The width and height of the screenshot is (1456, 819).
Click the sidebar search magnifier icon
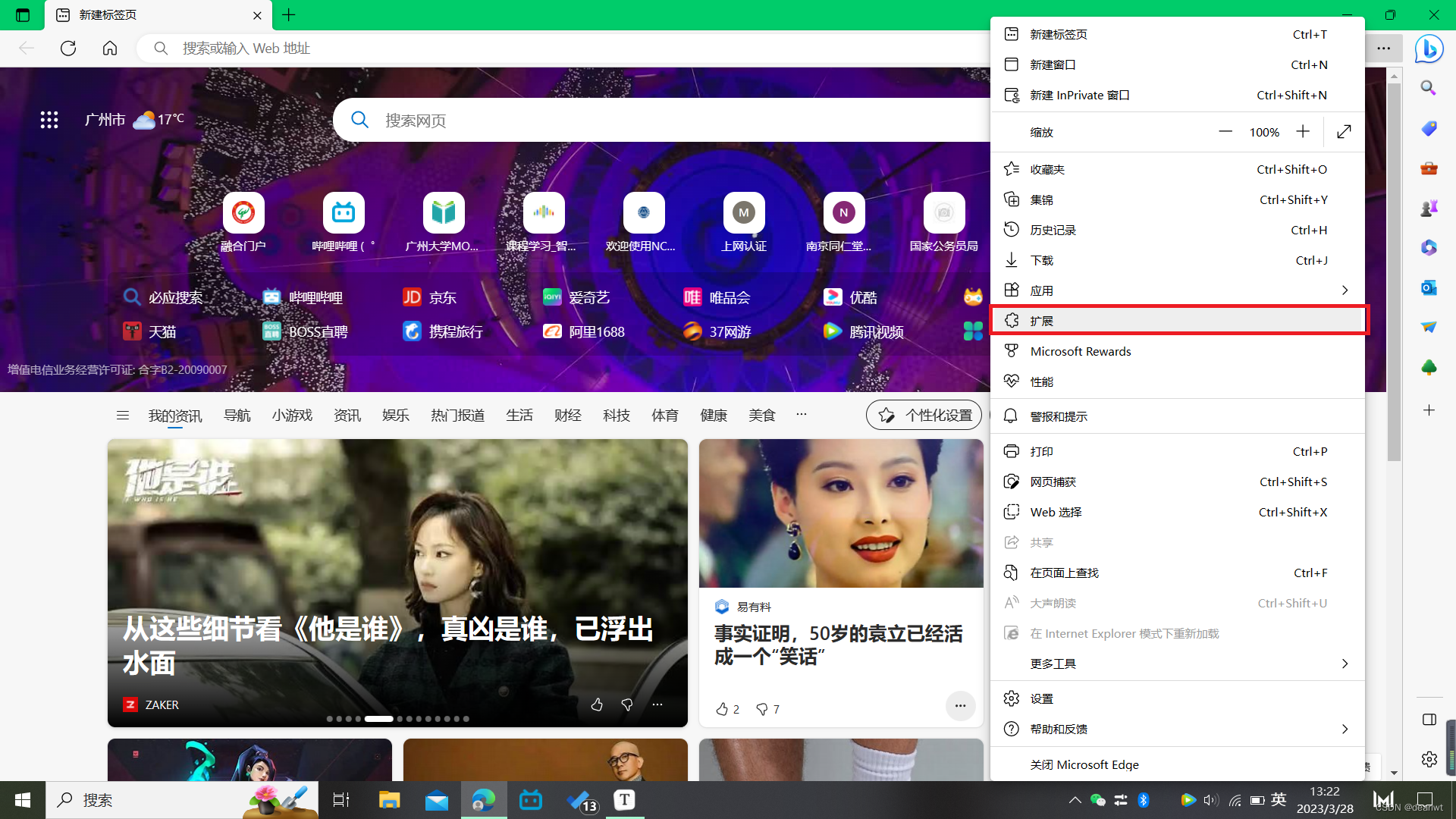point(1429,88)
